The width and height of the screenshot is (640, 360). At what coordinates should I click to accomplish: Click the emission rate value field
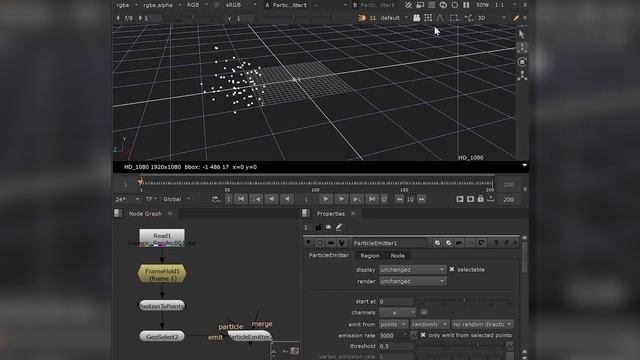[393, 336]
